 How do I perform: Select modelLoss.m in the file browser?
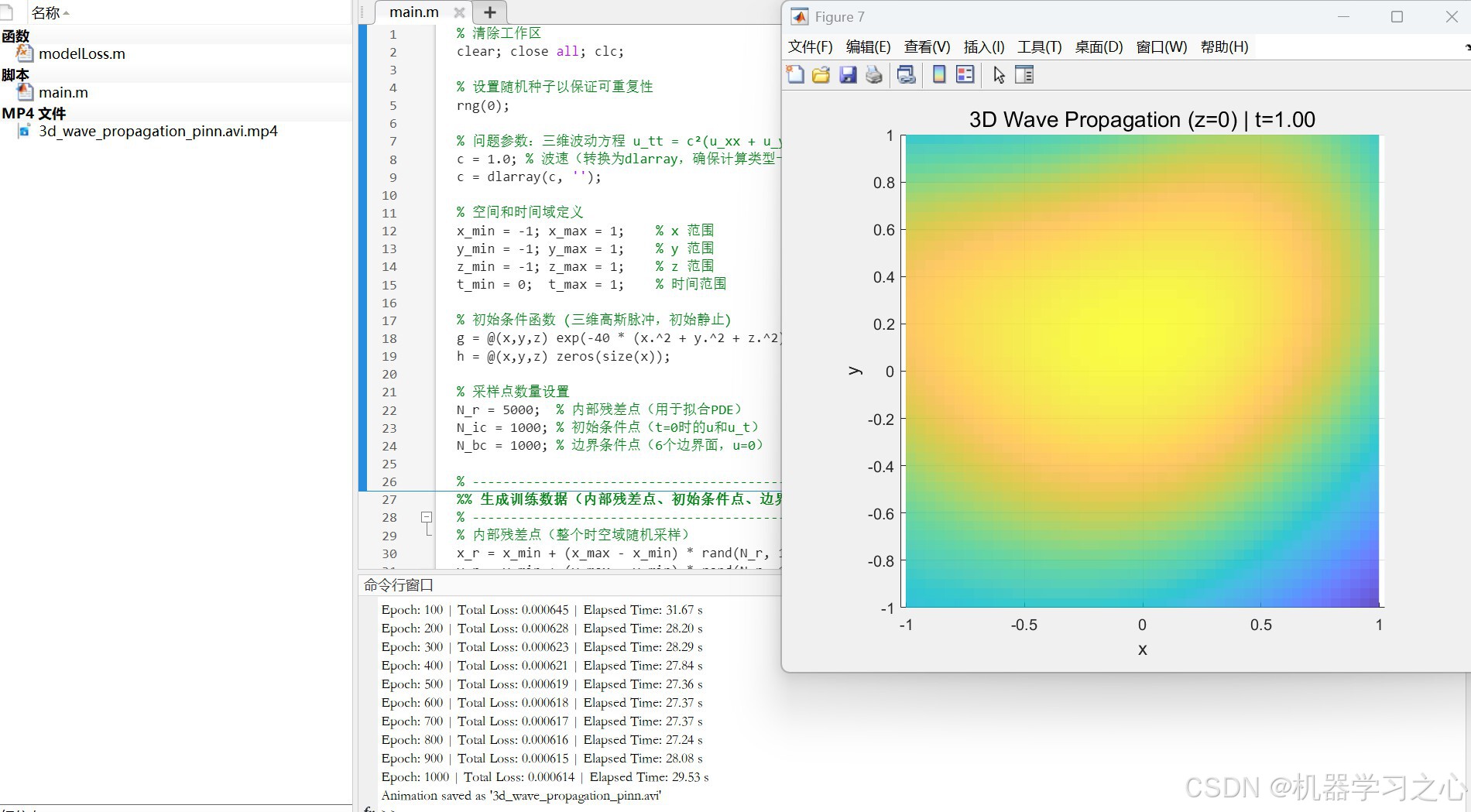point(81,53)
